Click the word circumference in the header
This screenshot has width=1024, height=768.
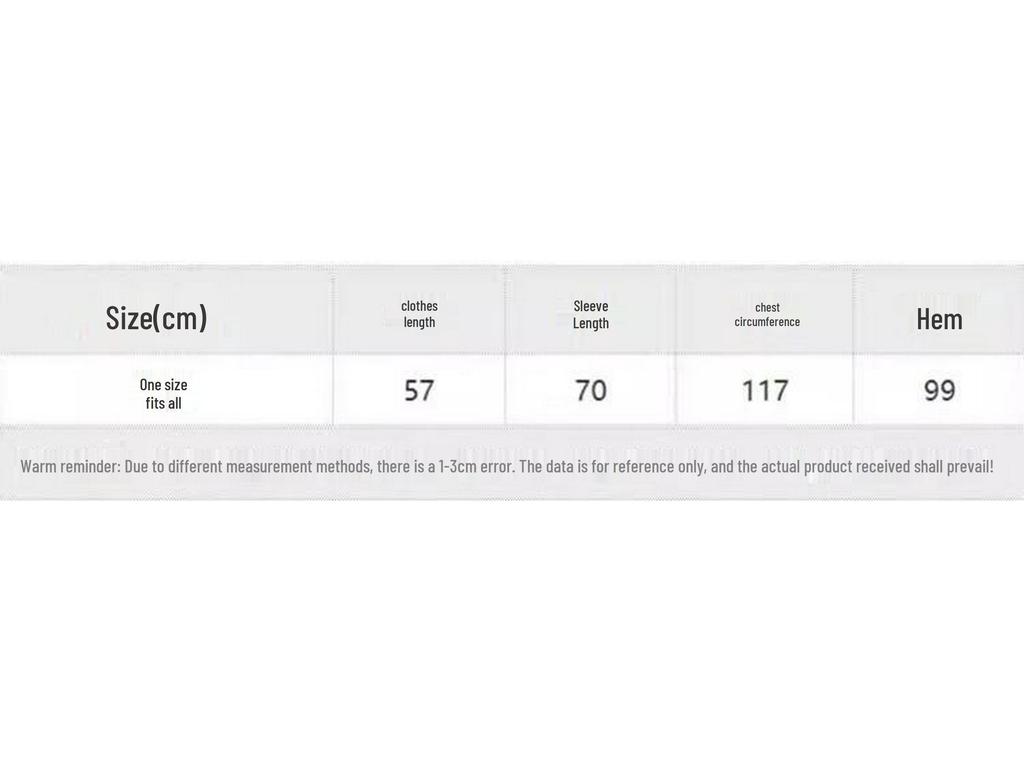click(x=767, y=322)
